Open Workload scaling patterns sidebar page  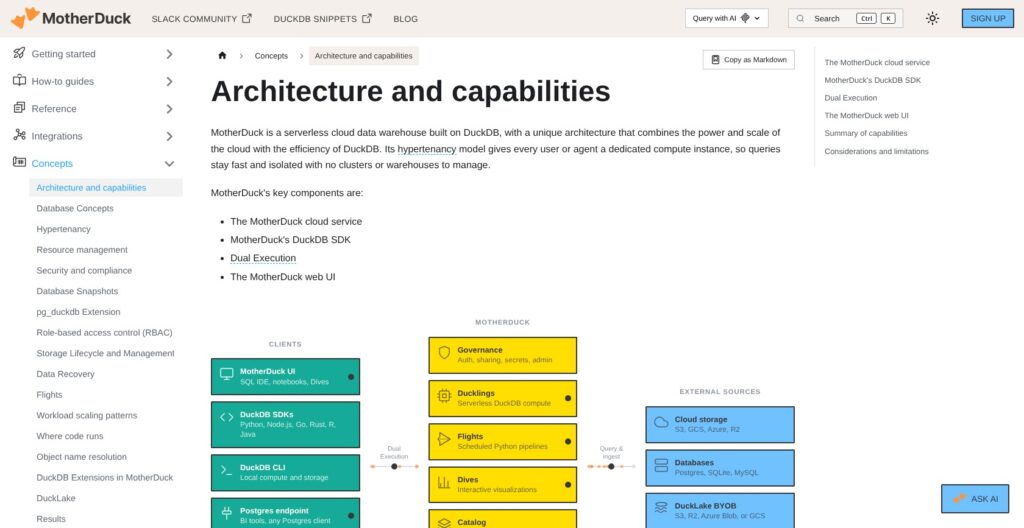[87, 415]
